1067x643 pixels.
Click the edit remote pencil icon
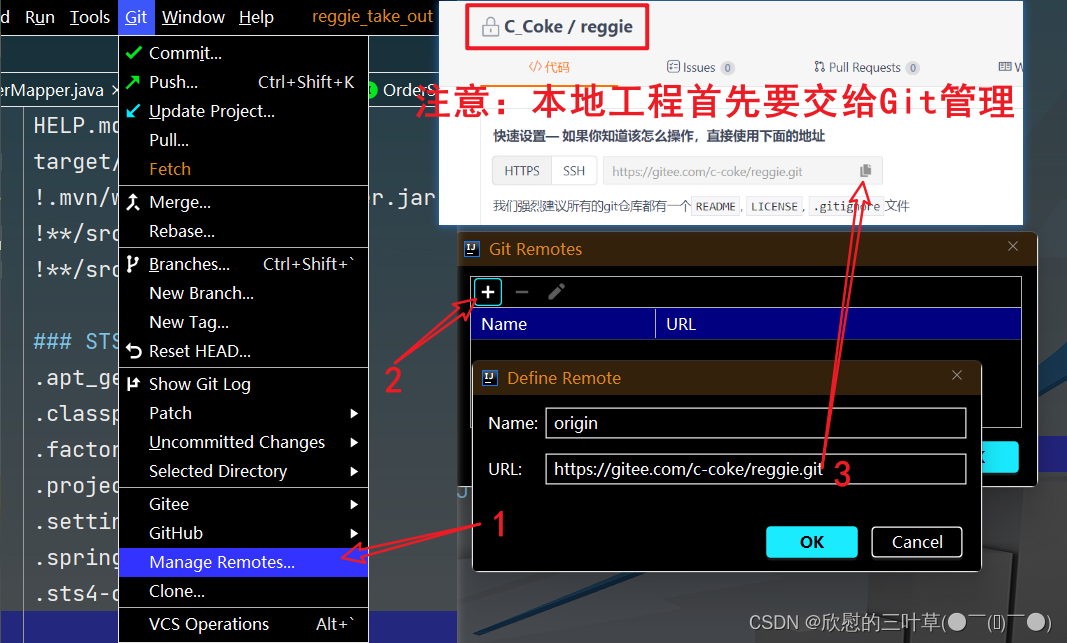coord(556,292)
